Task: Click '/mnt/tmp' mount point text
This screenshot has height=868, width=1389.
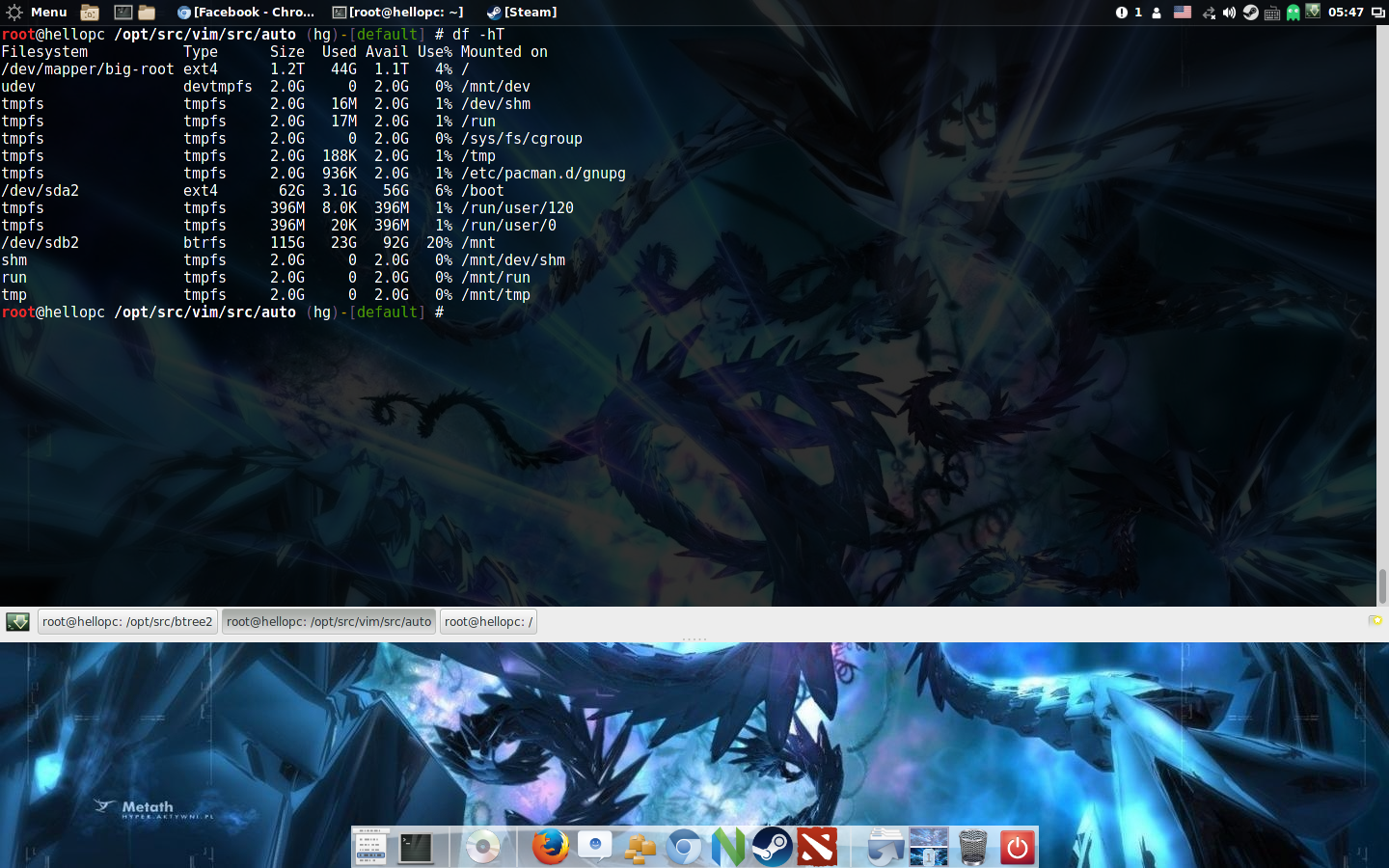Action: point(496,295)
